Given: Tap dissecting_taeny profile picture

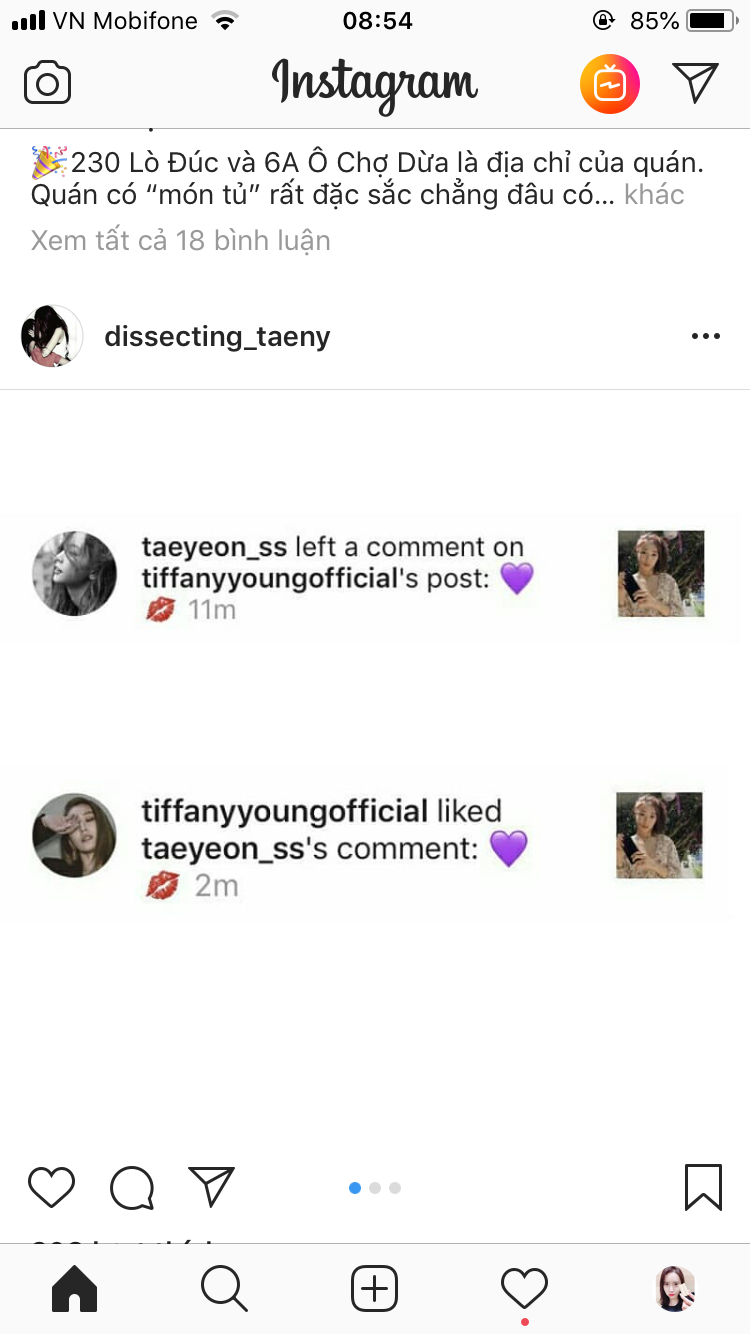Looking at the screenshot, I should coord(52,336).
